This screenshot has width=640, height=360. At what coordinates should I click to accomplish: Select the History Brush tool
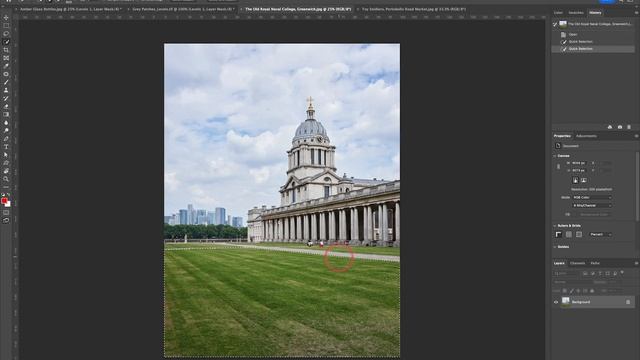(x=6, y=98)
